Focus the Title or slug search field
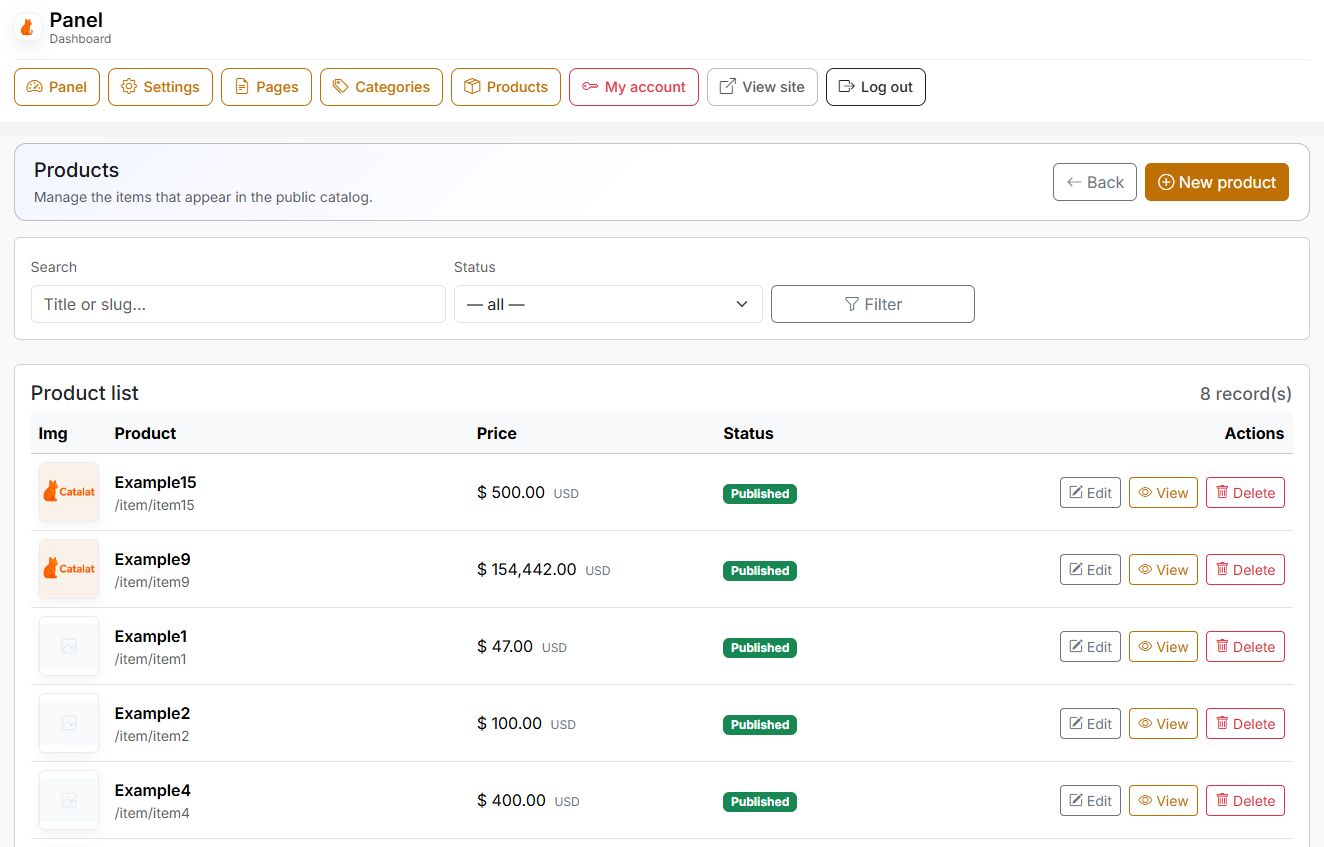The width and height of the screenshot is (1324, 847). click(x=238, y=304)
